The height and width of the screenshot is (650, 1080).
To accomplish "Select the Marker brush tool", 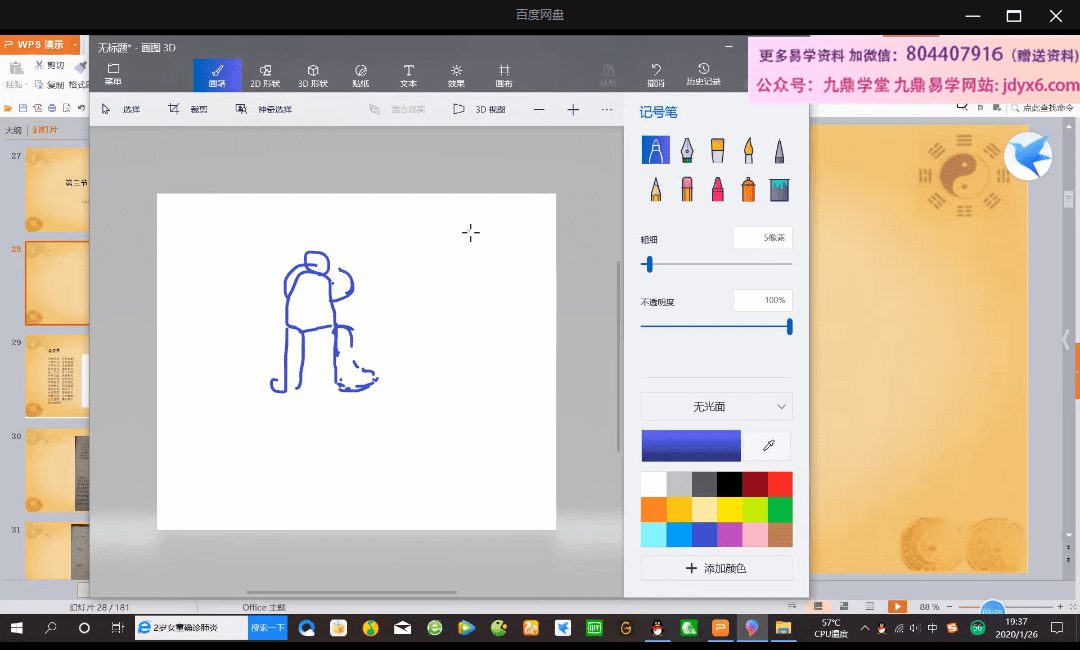I will (655, 151).
